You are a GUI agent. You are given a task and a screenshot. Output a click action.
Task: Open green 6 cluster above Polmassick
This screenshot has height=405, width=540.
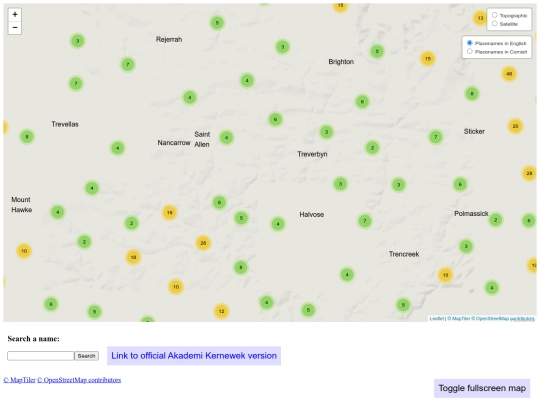460,184
